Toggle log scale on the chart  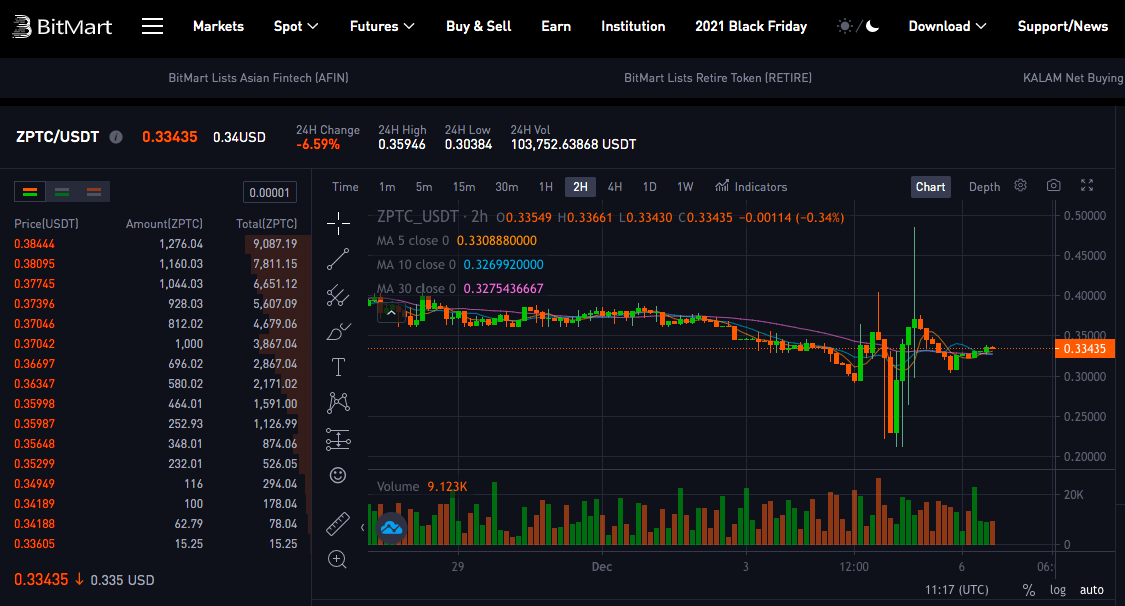1058,590
